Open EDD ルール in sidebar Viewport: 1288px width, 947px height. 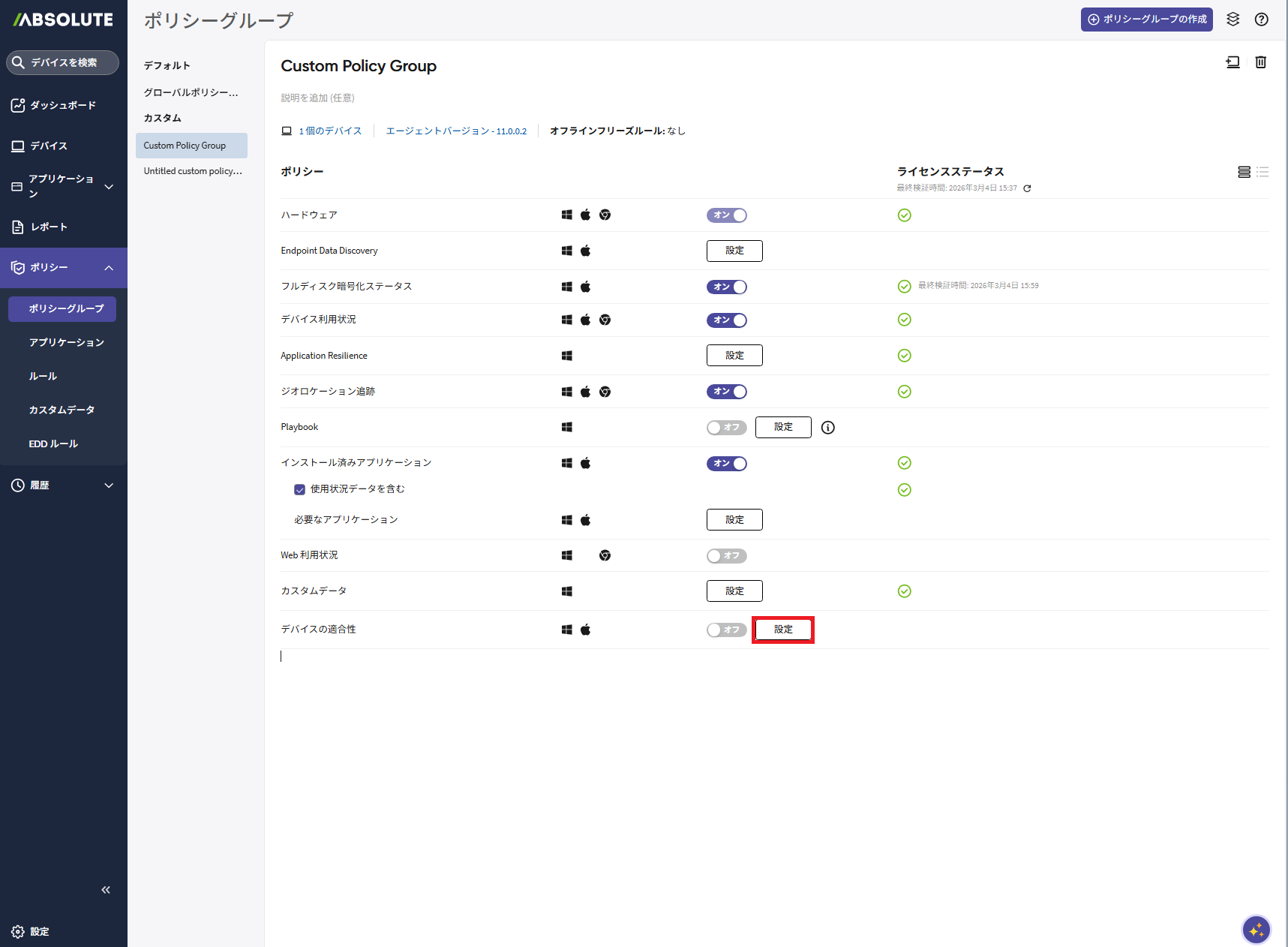[x=53, y=444]
